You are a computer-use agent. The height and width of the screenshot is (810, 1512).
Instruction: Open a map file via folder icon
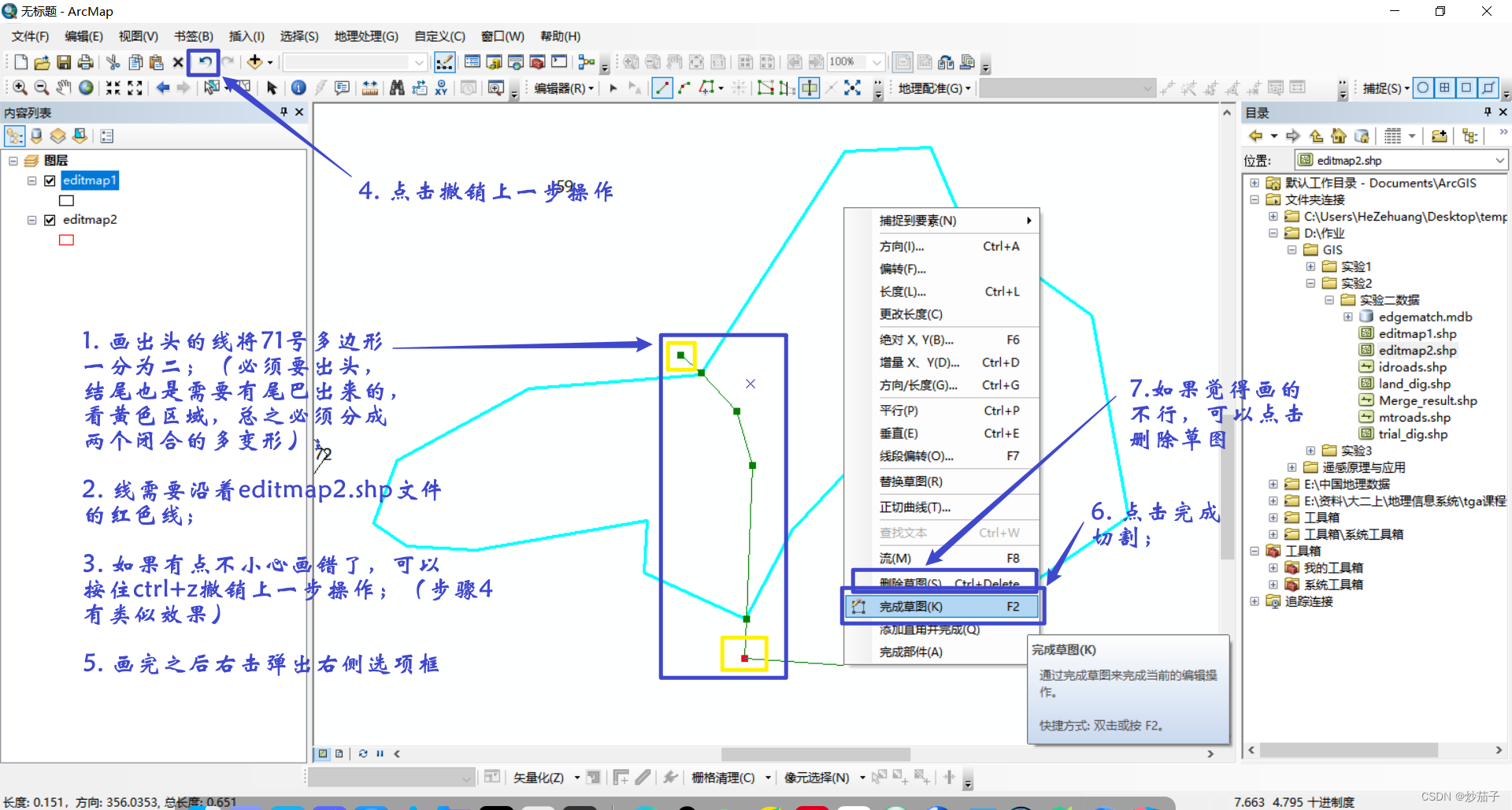point(42,62)
